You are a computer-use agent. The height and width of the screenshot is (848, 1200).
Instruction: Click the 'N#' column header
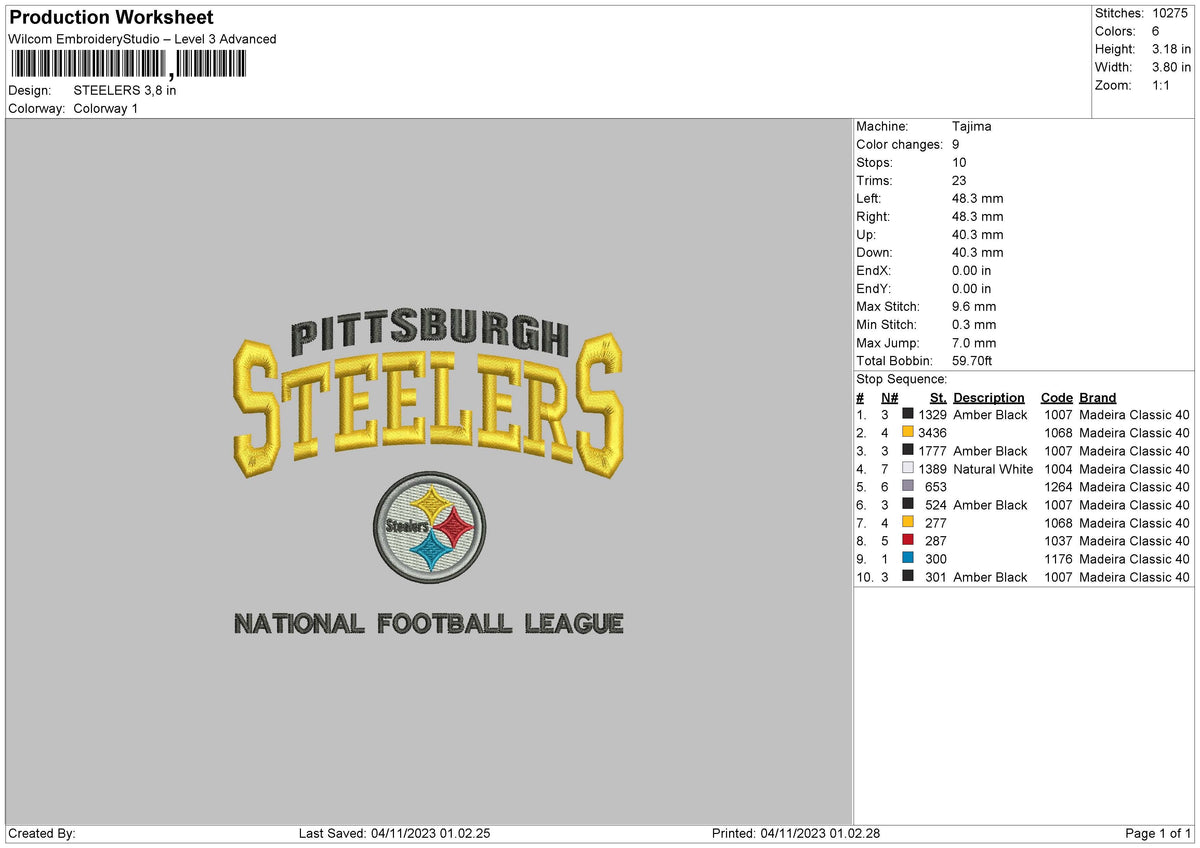(x=890, y=397)
